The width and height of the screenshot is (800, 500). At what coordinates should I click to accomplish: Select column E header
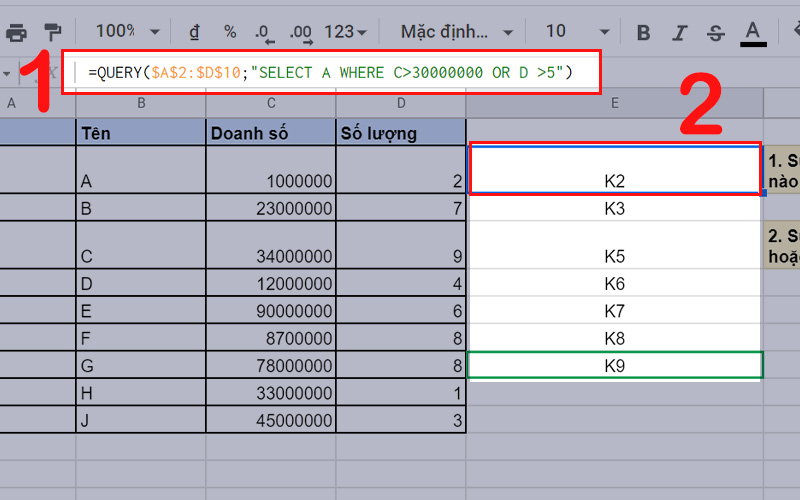tap(614, 103)
